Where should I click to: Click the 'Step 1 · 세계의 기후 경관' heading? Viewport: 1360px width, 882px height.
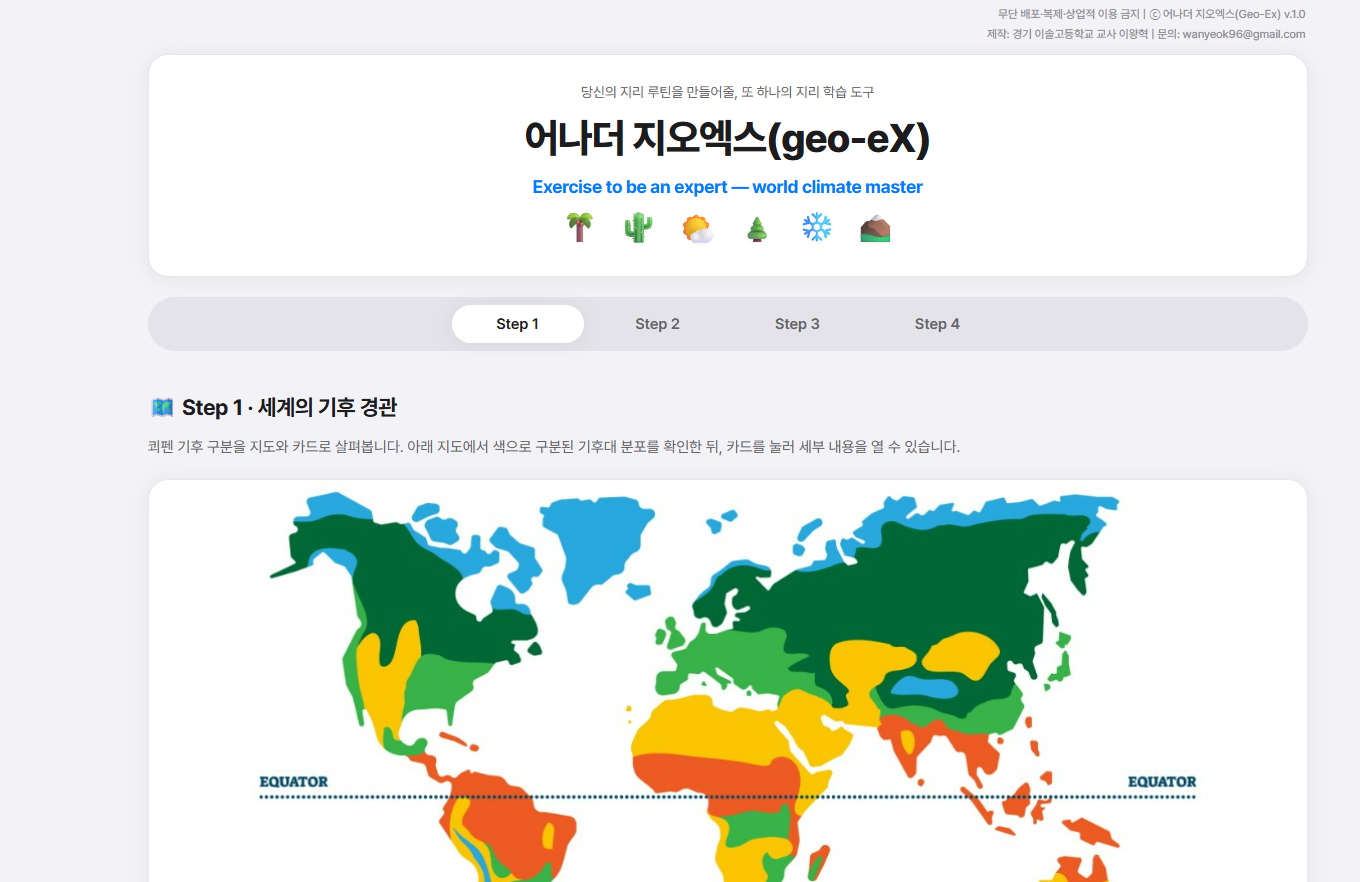click(289, 407)
